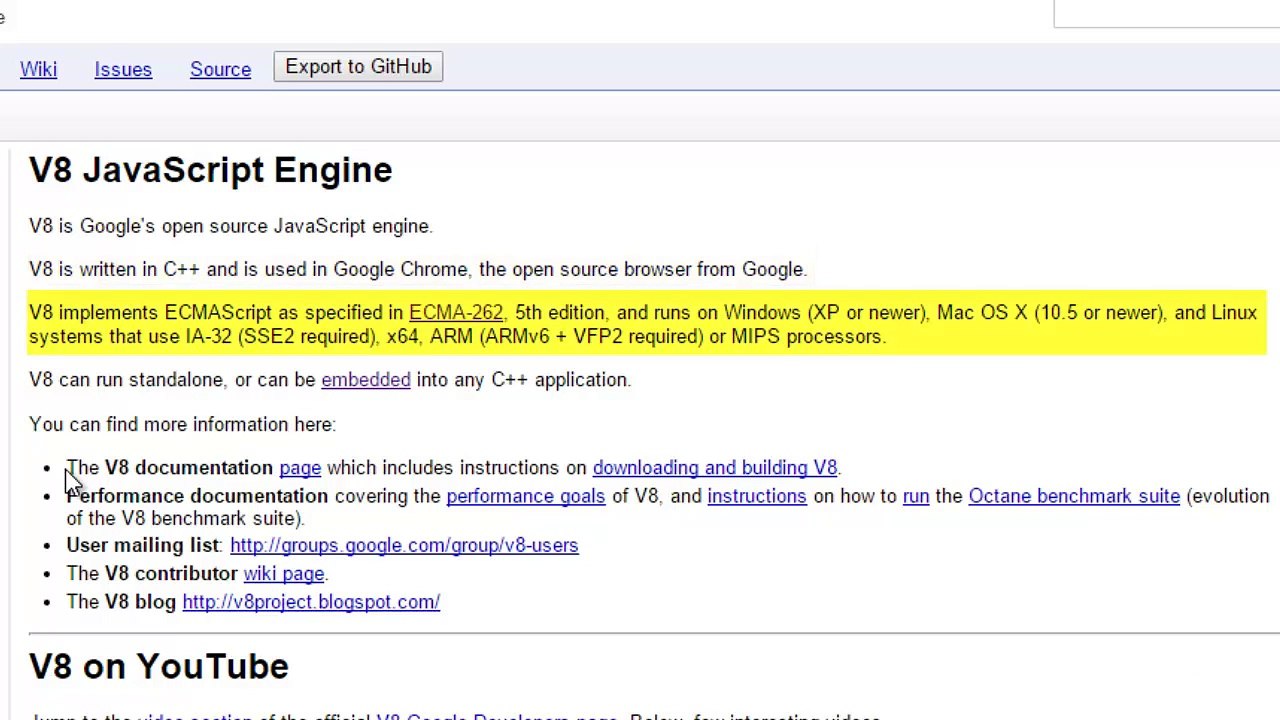Open the v8-users Google group URL
Screen dimensions: 1280x720
404,545
